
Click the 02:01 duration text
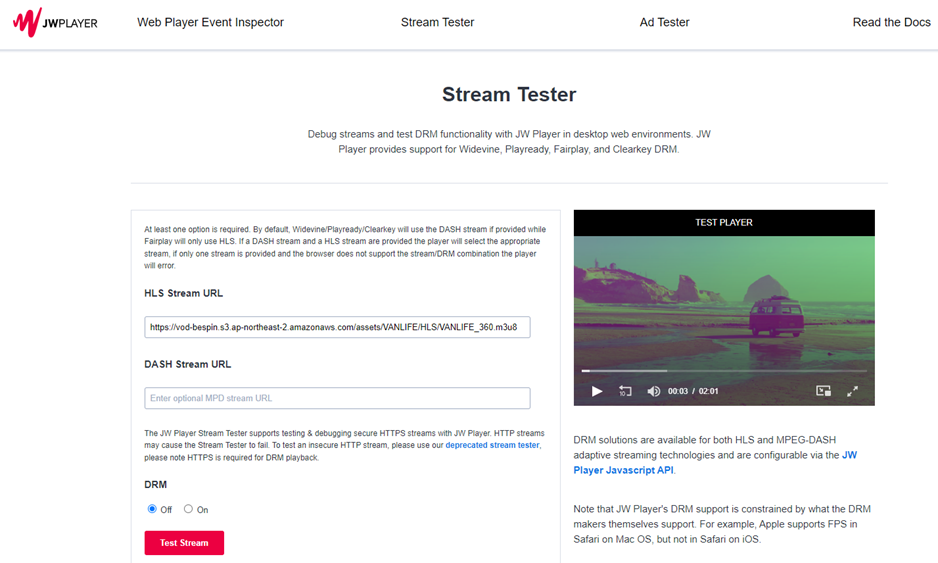[x=709, y=391]
